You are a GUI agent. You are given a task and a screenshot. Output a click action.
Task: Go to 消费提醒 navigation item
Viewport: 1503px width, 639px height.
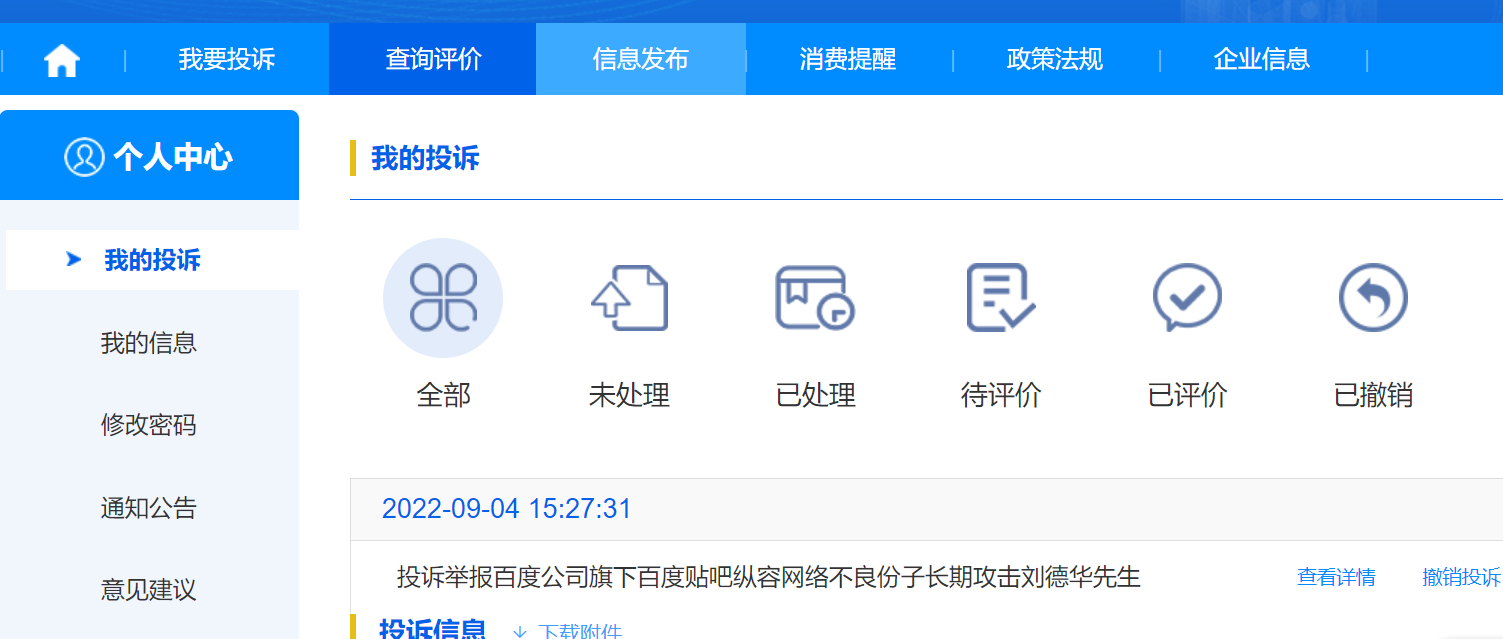click(848, 59)
